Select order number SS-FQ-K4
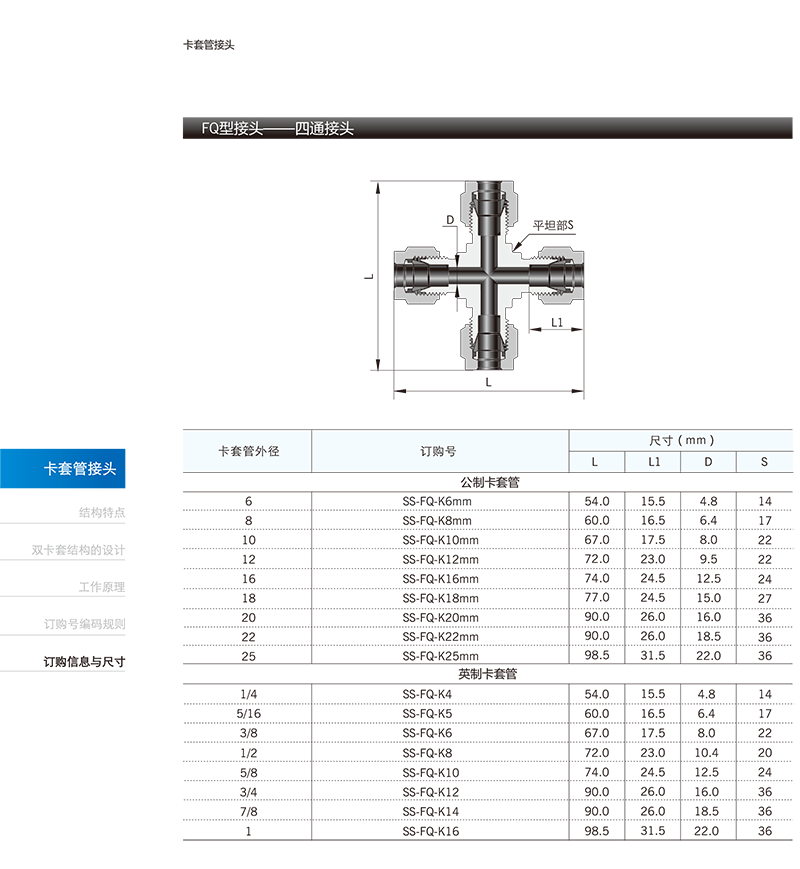Screen dimensions: 800x869 pyautogui.click(x=427, y=694)
